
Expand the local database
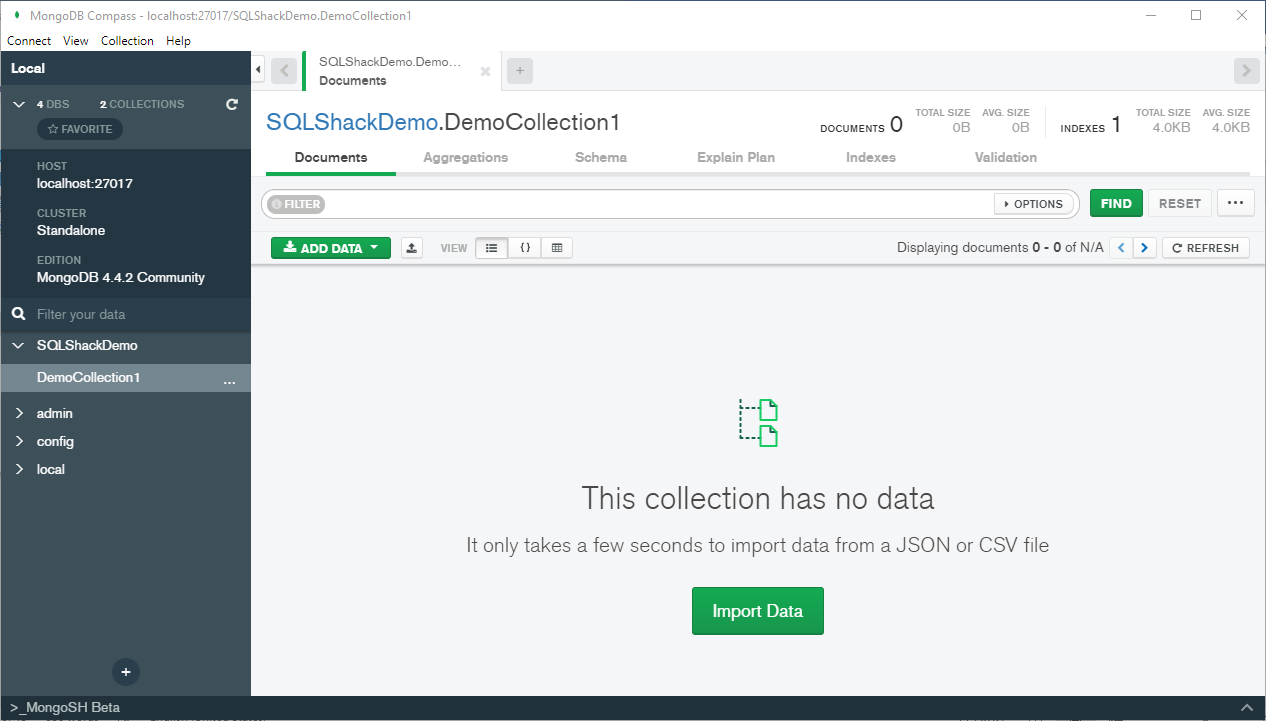[x=18, y=469]
